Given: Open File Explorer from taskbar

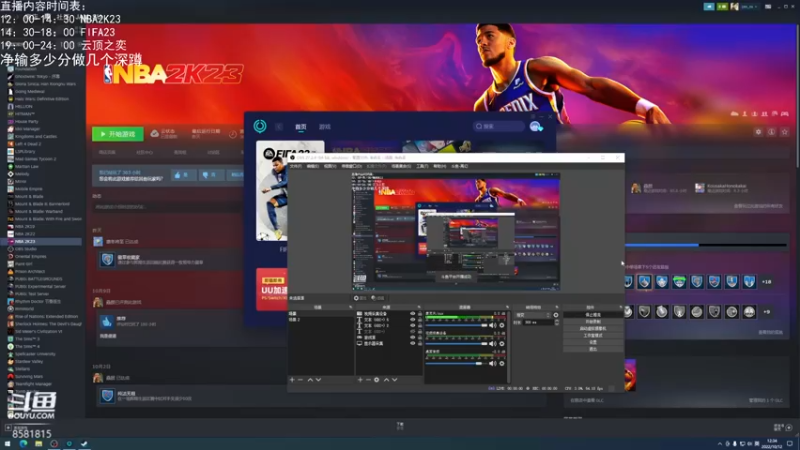Looking at the screenshot, I should point(38,444).
